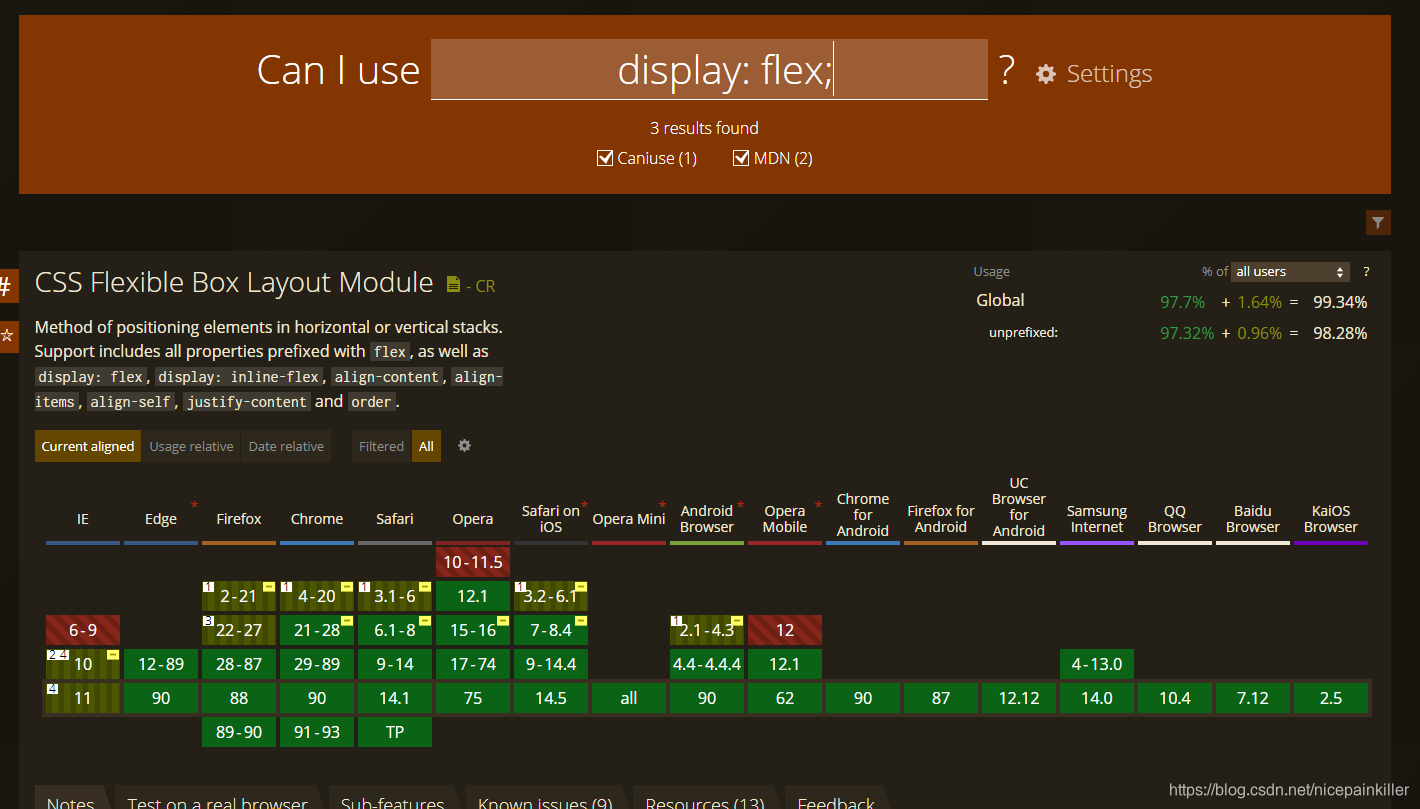
Task: Select the Firefox 89-90 future cell
Action: point(239,732)
